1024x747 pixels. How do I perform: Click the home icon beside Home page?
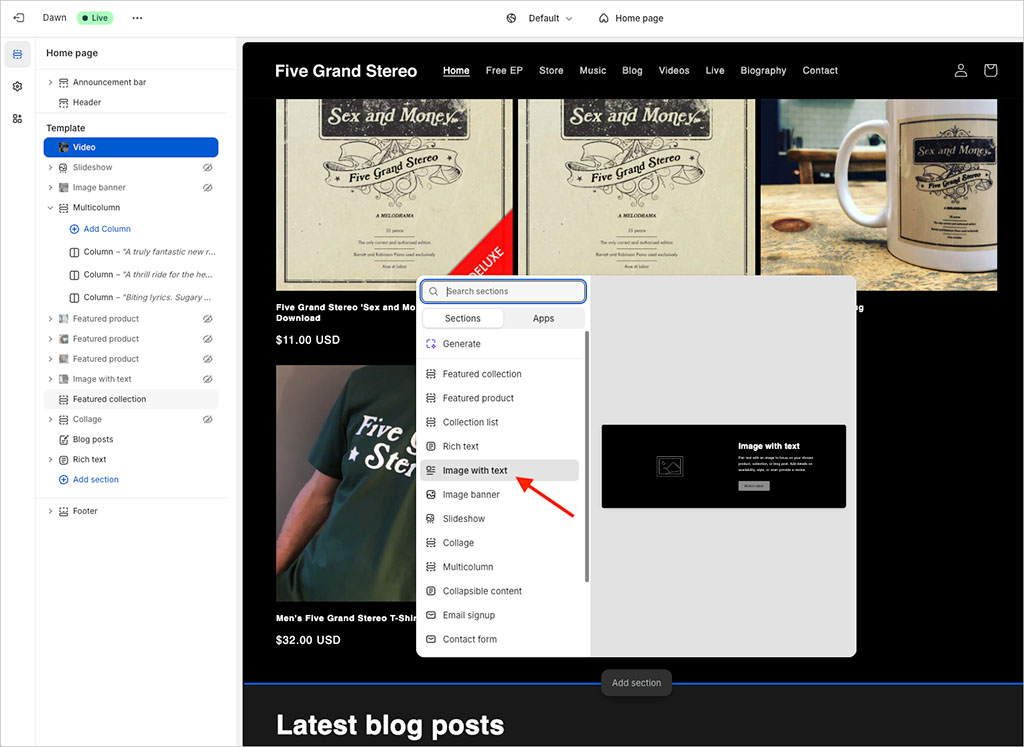click(603, 18)
